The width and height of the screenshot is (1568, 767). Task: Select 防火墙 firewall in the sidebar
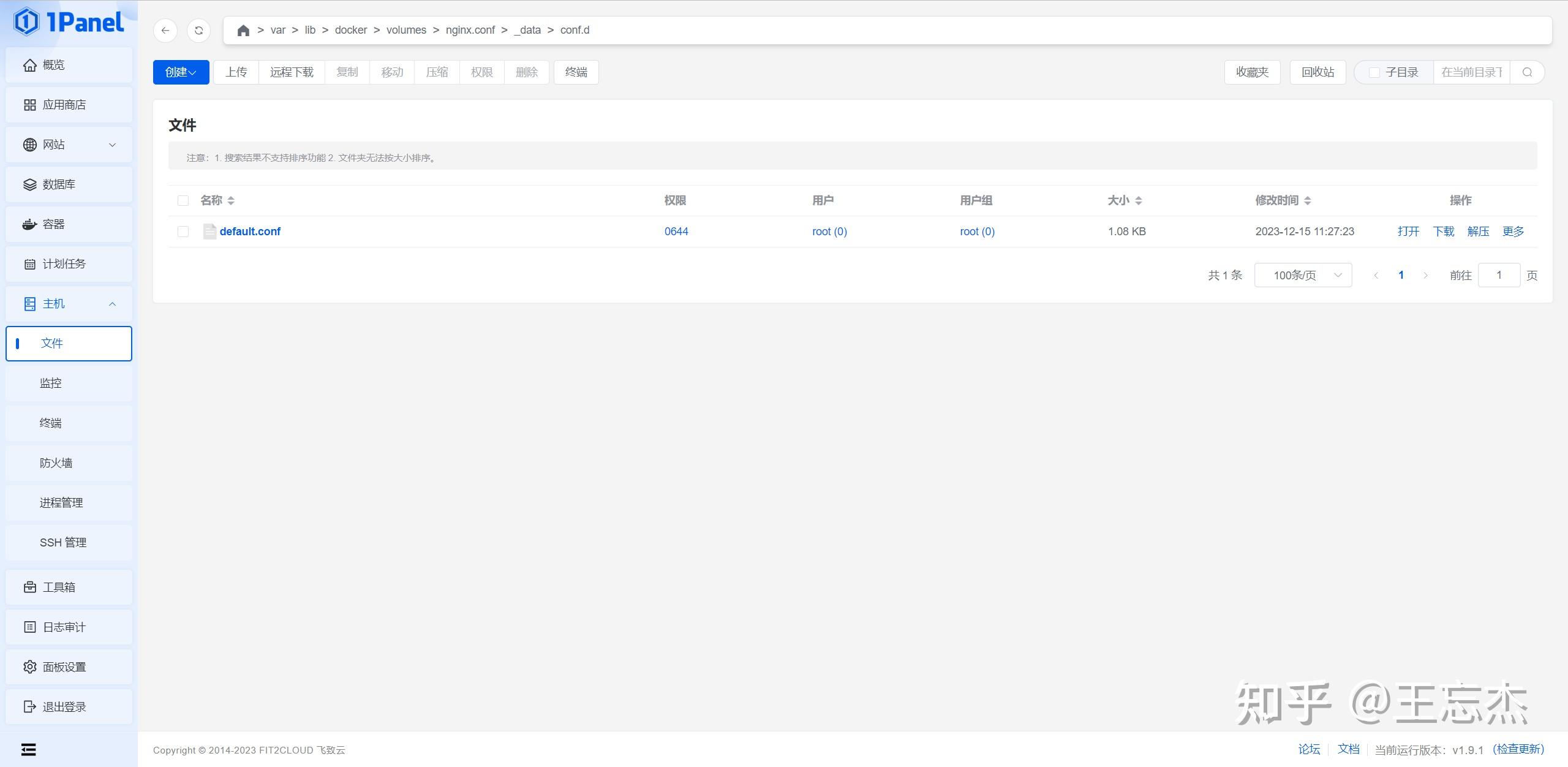56,463
